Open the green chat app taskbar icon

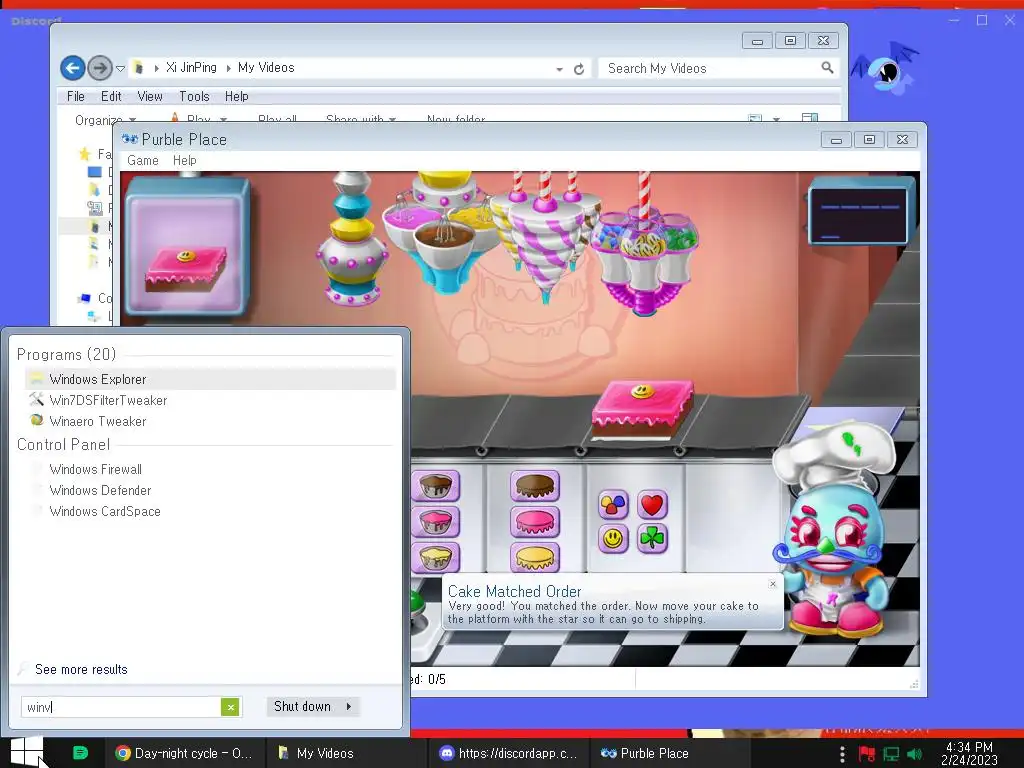(81, 753)
